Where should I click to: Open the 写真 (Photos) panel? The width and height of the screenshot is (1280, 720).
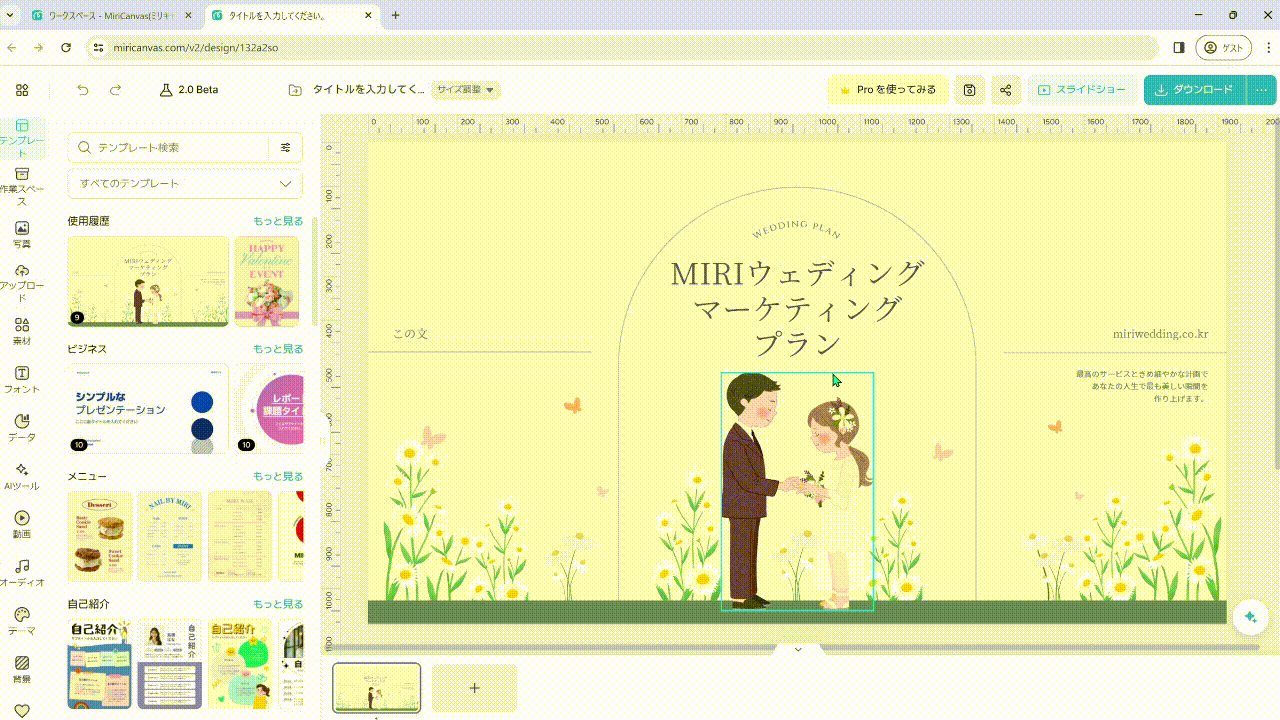pyautogui.click(x=22, y=230)
